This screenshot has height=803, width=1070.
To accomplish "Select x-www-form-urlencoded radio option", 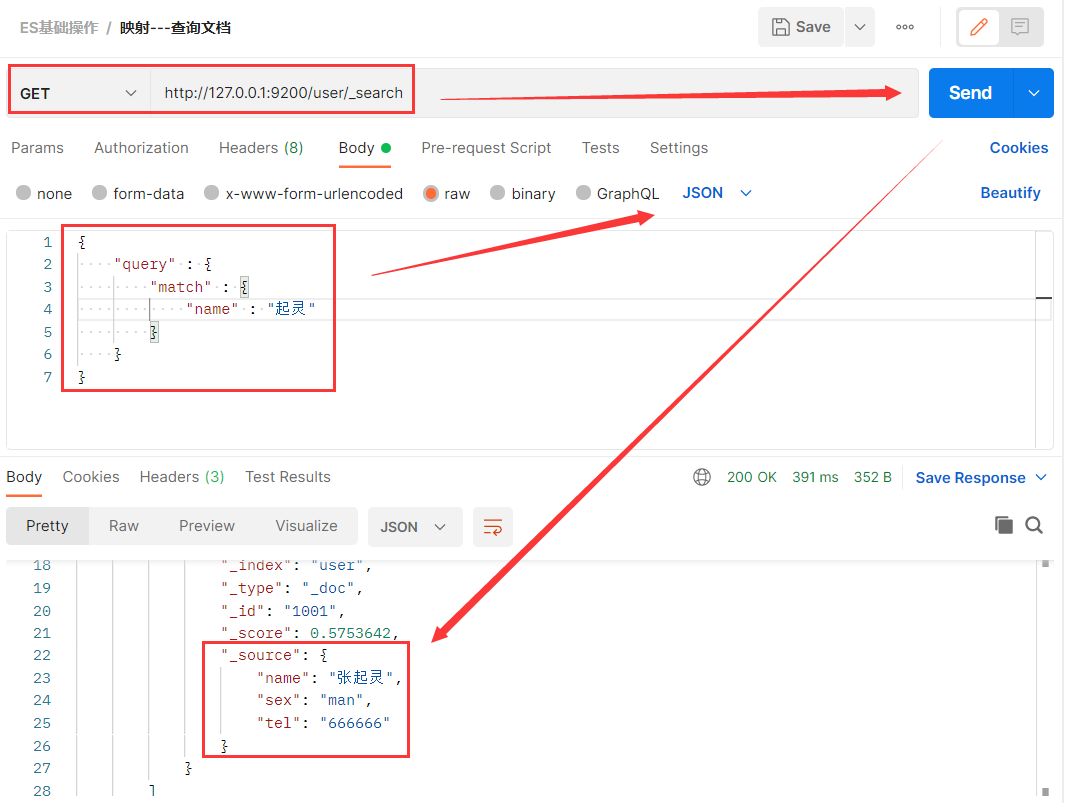I will pos(212,193).
